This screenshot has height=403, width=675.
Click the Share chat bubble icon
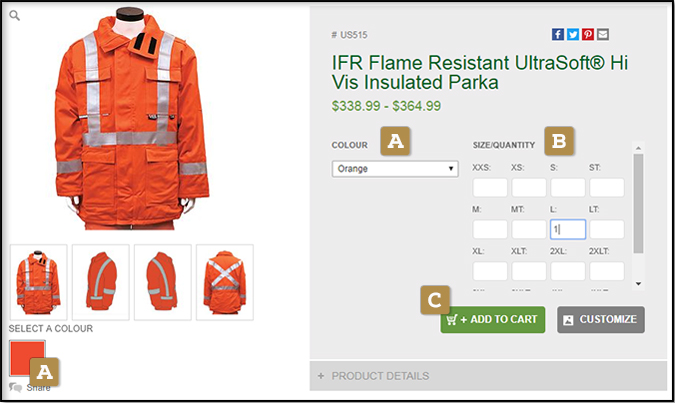[x=15, y=387]
